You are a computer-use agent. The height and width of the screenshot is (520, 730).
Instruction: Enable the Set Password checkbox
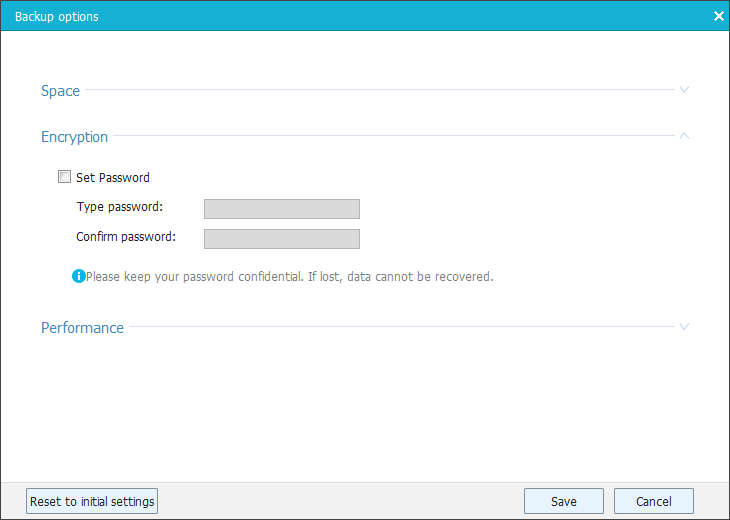coord(65,177)
